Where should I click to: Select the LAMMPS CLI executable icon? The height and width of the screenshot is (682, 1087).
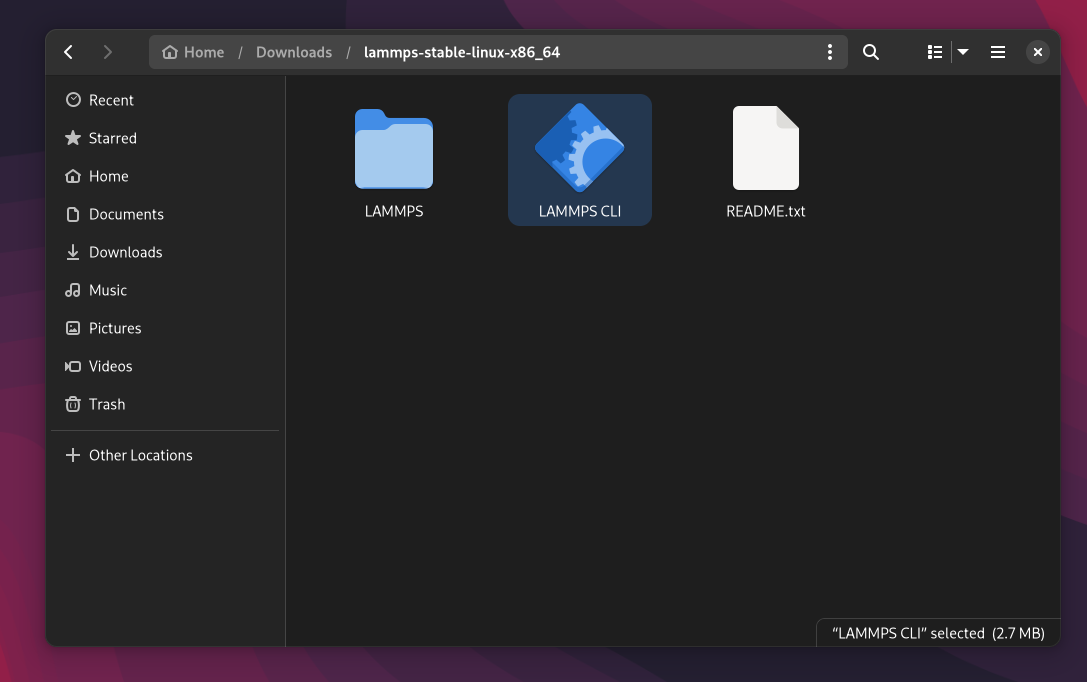(580, 148)
